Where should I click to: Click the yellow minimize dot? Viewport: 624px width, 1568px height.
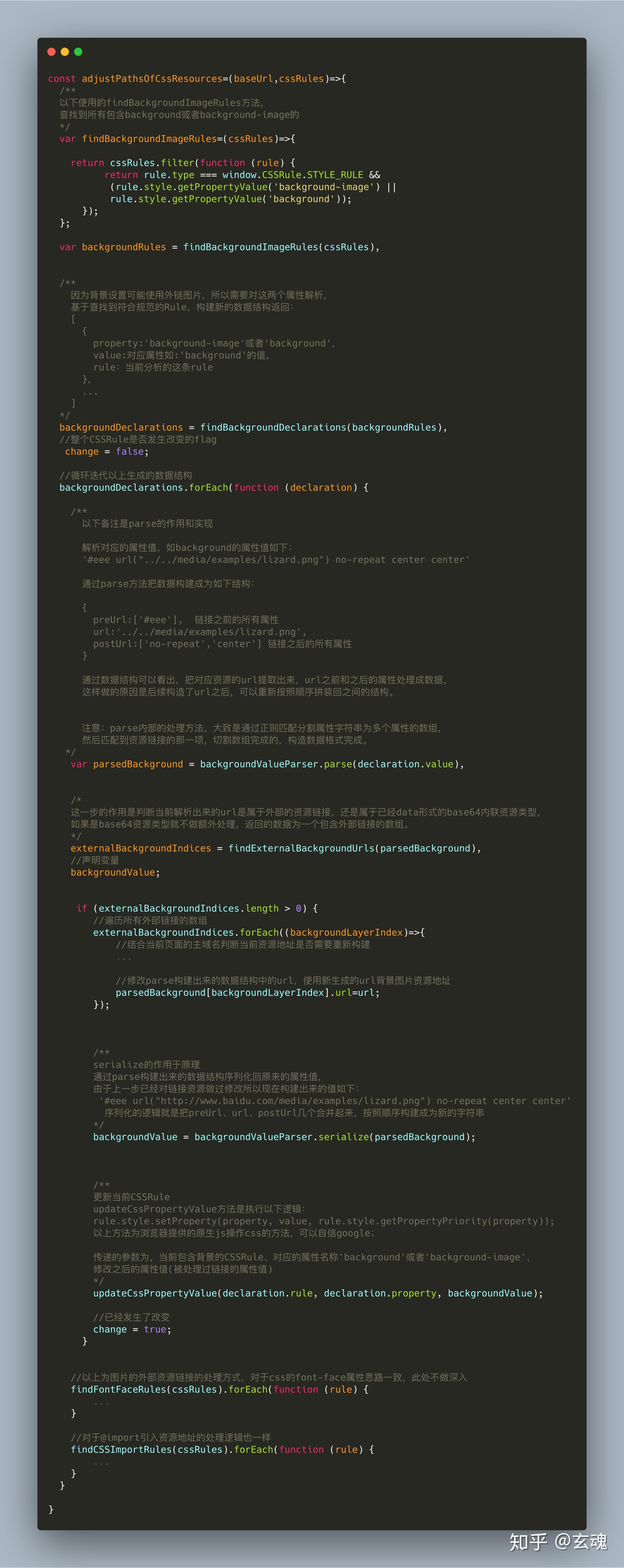(65, 52)
